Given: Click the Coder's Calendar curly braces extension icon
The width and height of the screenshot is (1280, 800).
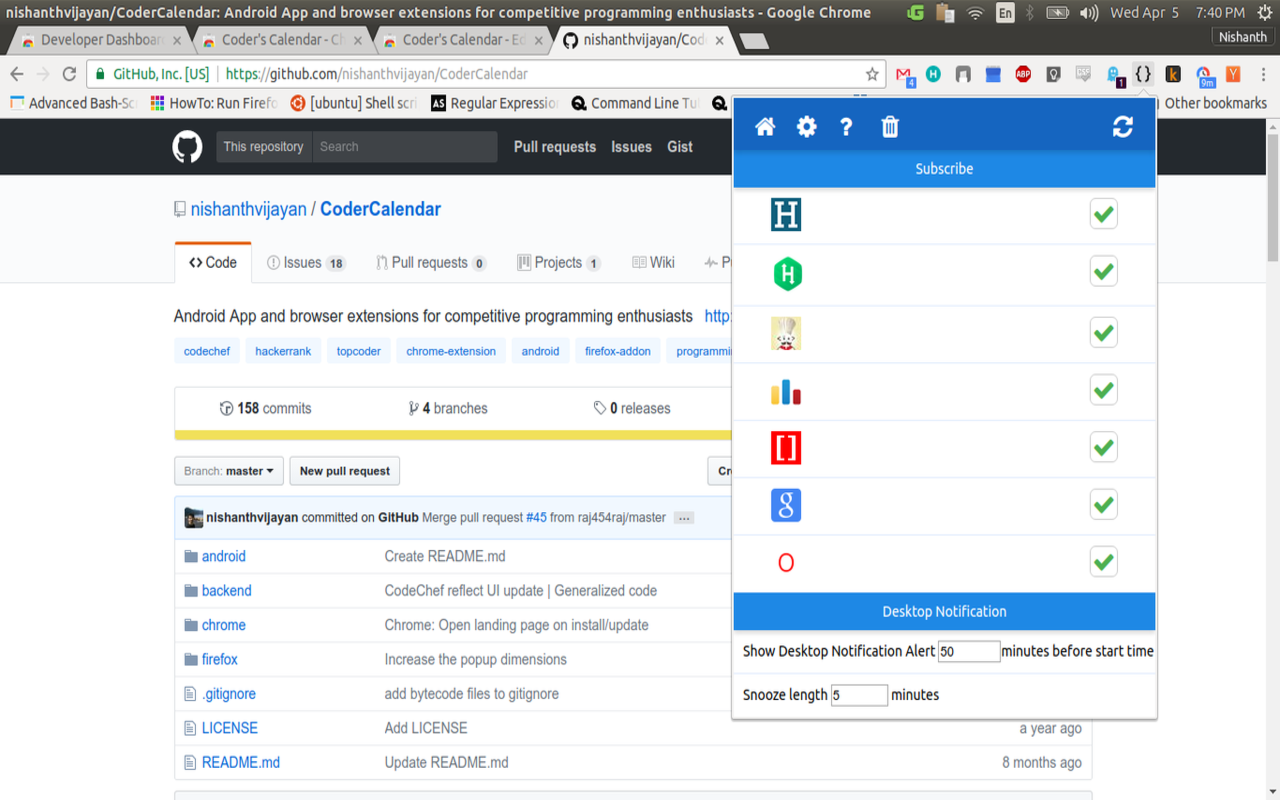Looking at the screenshot, I should pyautogui.click(x=1143, y=74).
